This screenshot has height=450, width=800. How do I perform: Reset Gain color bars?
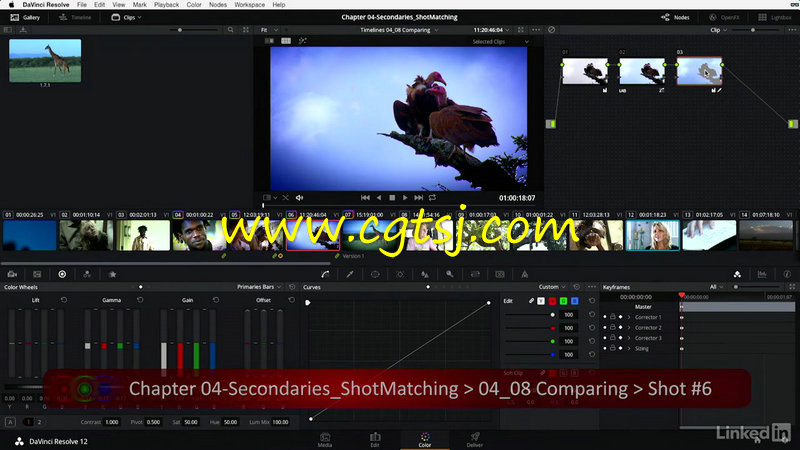[216, 300]
